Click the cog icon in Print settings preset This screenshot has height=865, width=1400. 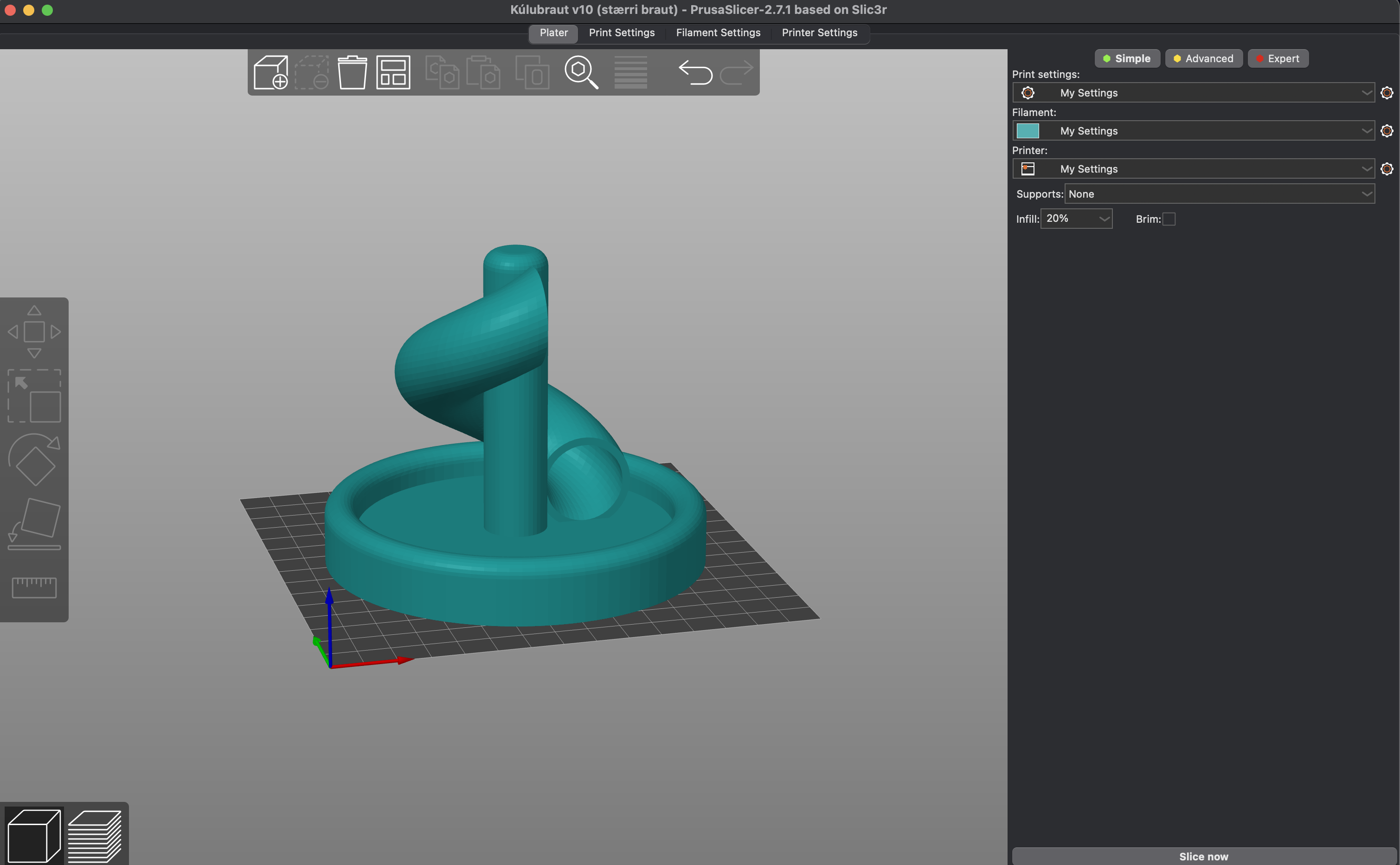(1028, 93)
